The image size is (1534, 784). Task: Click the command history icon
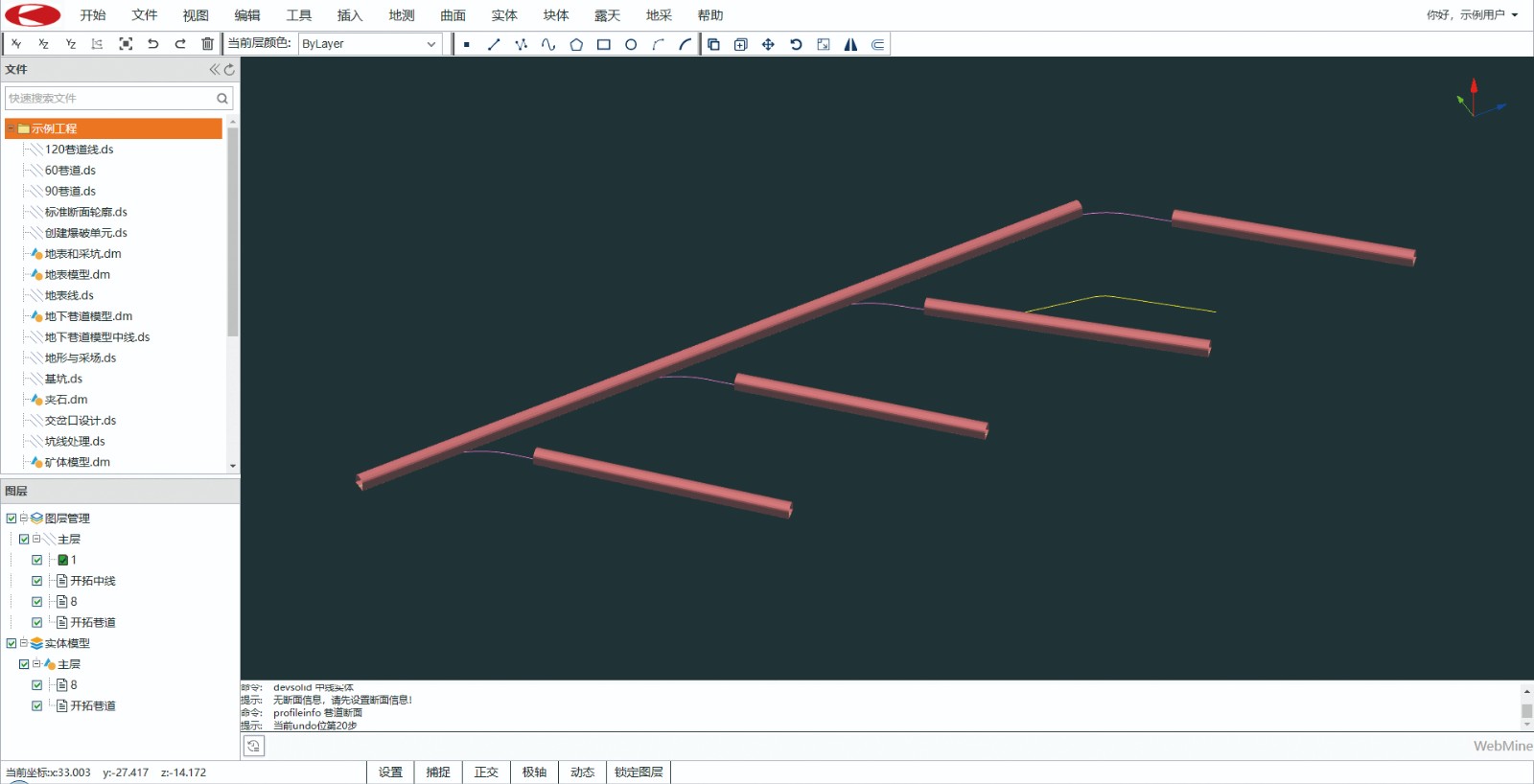(x=253, y=746)
